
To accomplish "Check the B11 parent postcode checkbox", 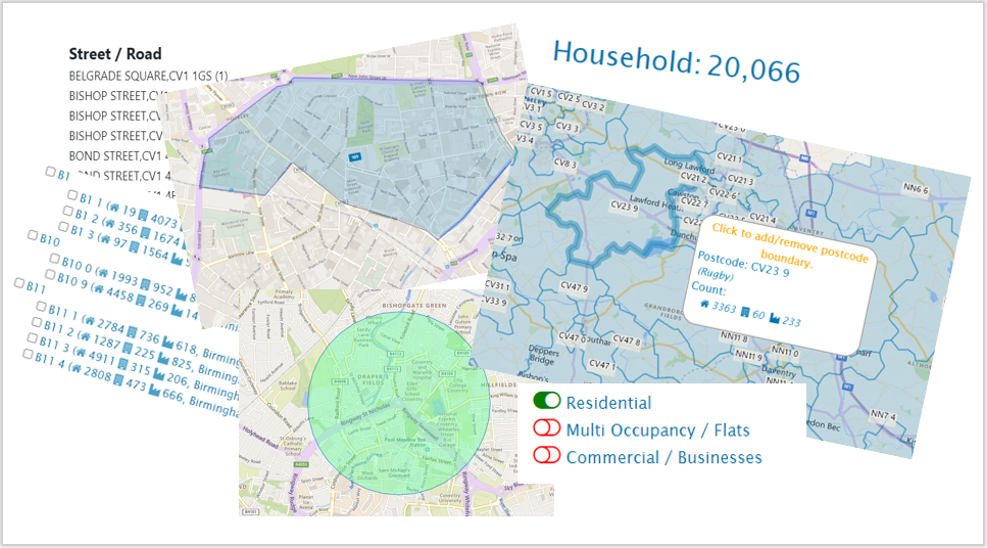I will coord(20,283).
